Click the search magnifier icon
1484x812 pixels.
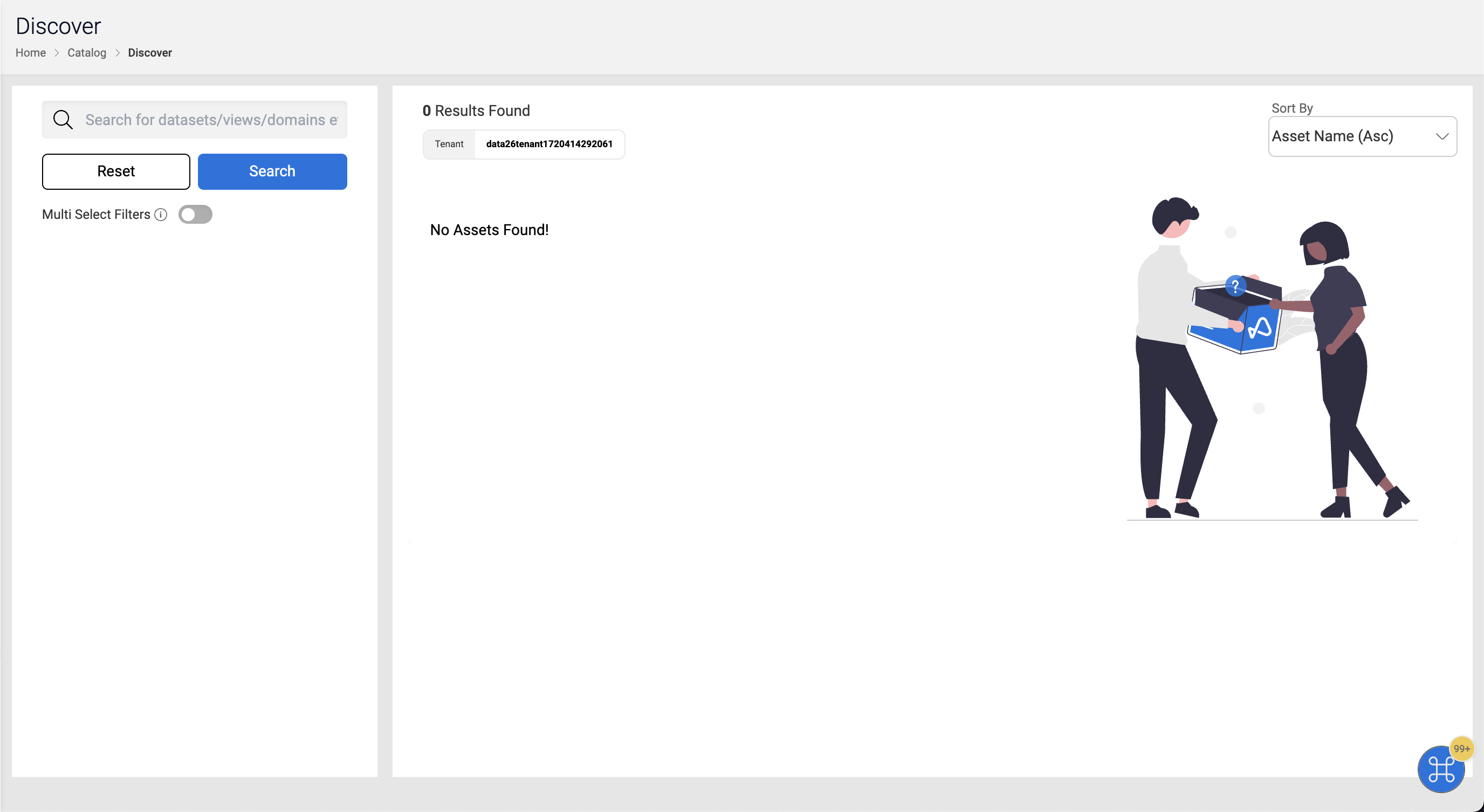[x=62, y=119]
